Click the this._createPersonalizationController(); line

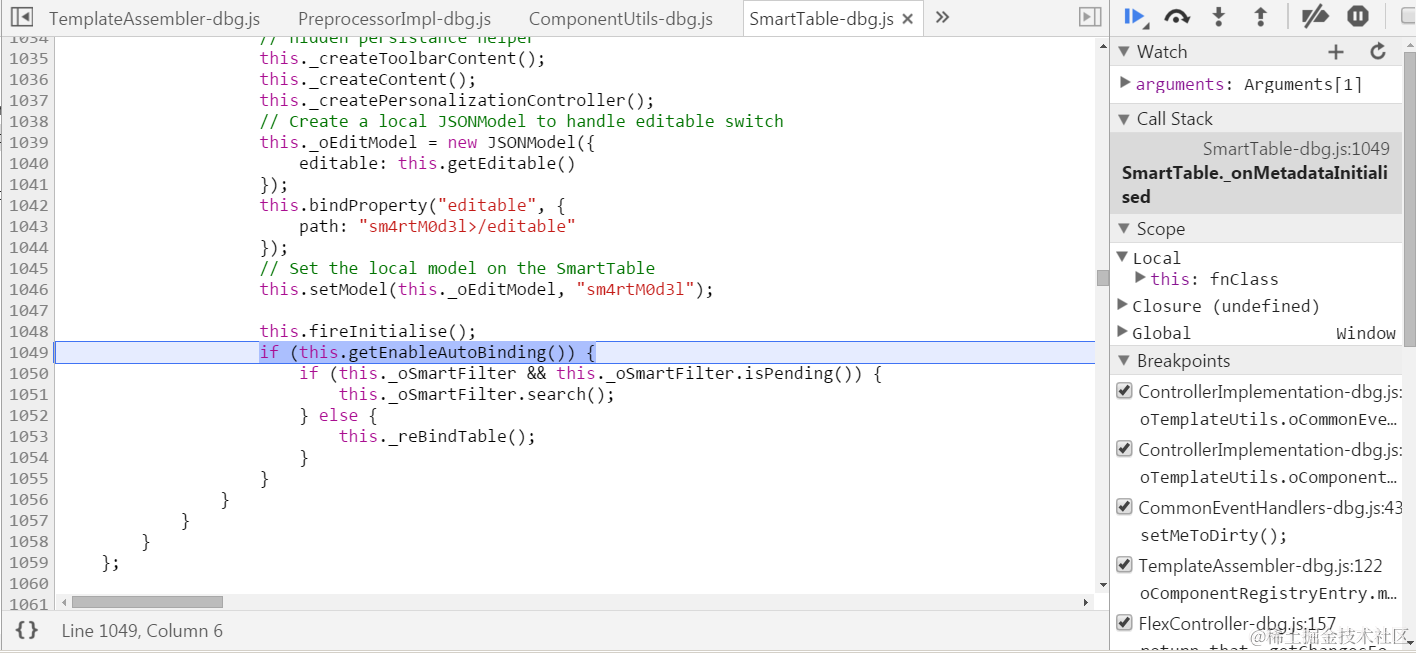click(x=457, y=100)
